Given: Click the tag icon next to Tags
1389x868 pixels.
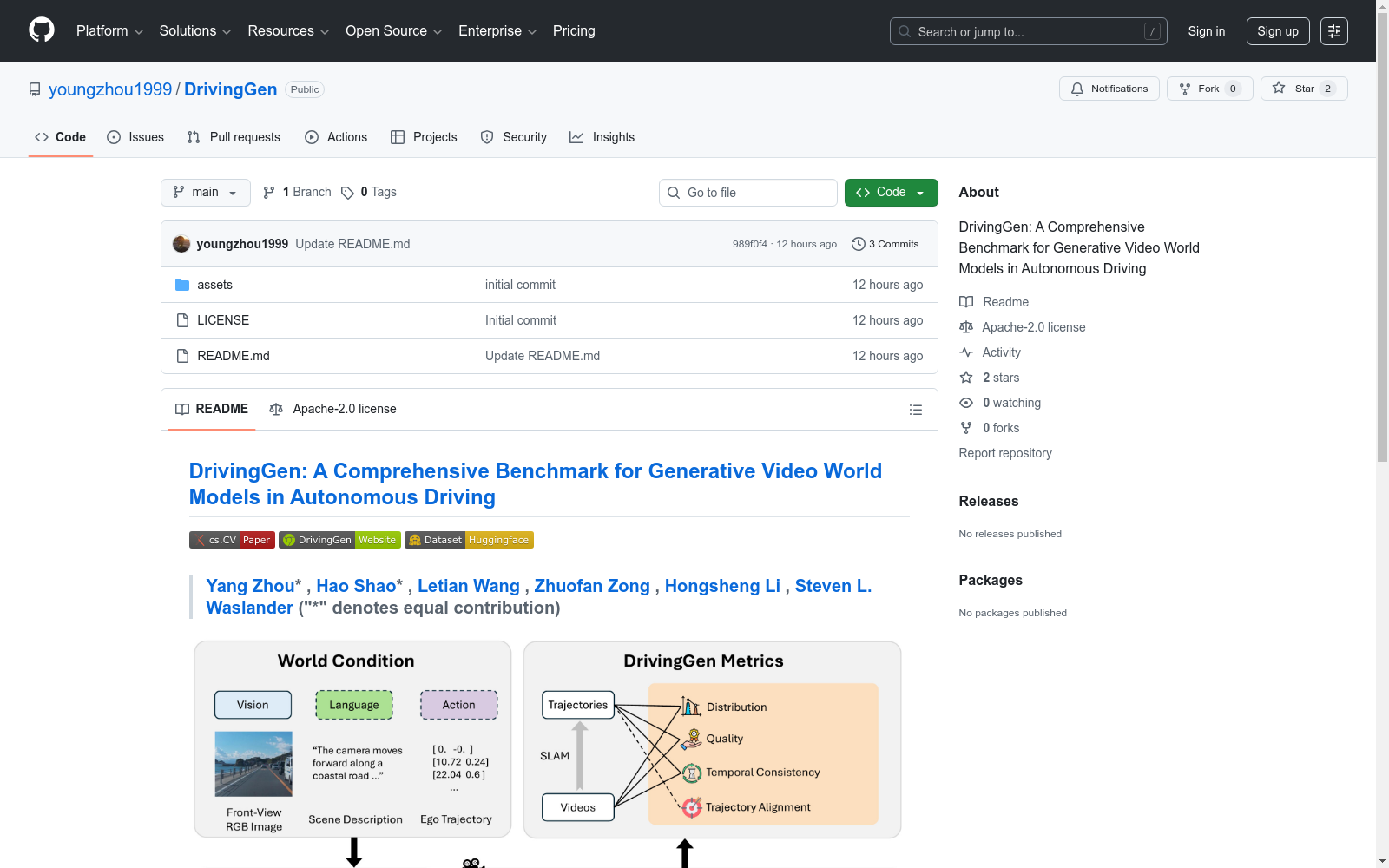Looking at the screenshot, I should [347, 193].
